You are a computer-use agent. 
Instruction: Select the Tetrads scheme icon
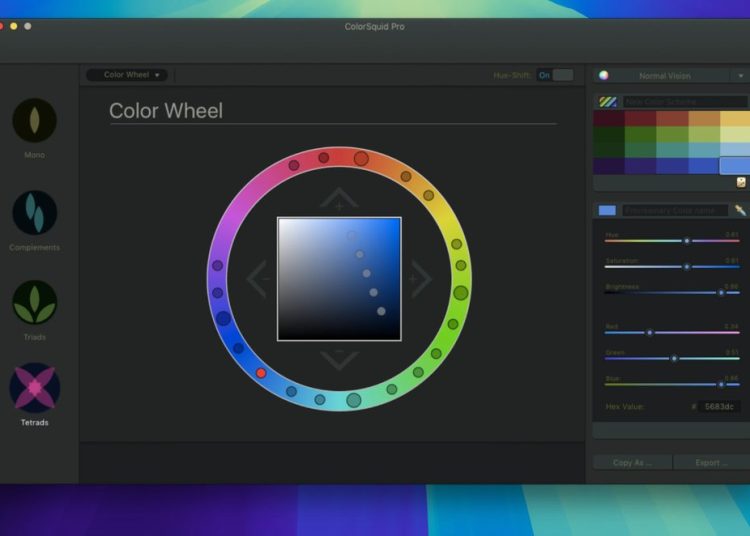tap(34, 388)
